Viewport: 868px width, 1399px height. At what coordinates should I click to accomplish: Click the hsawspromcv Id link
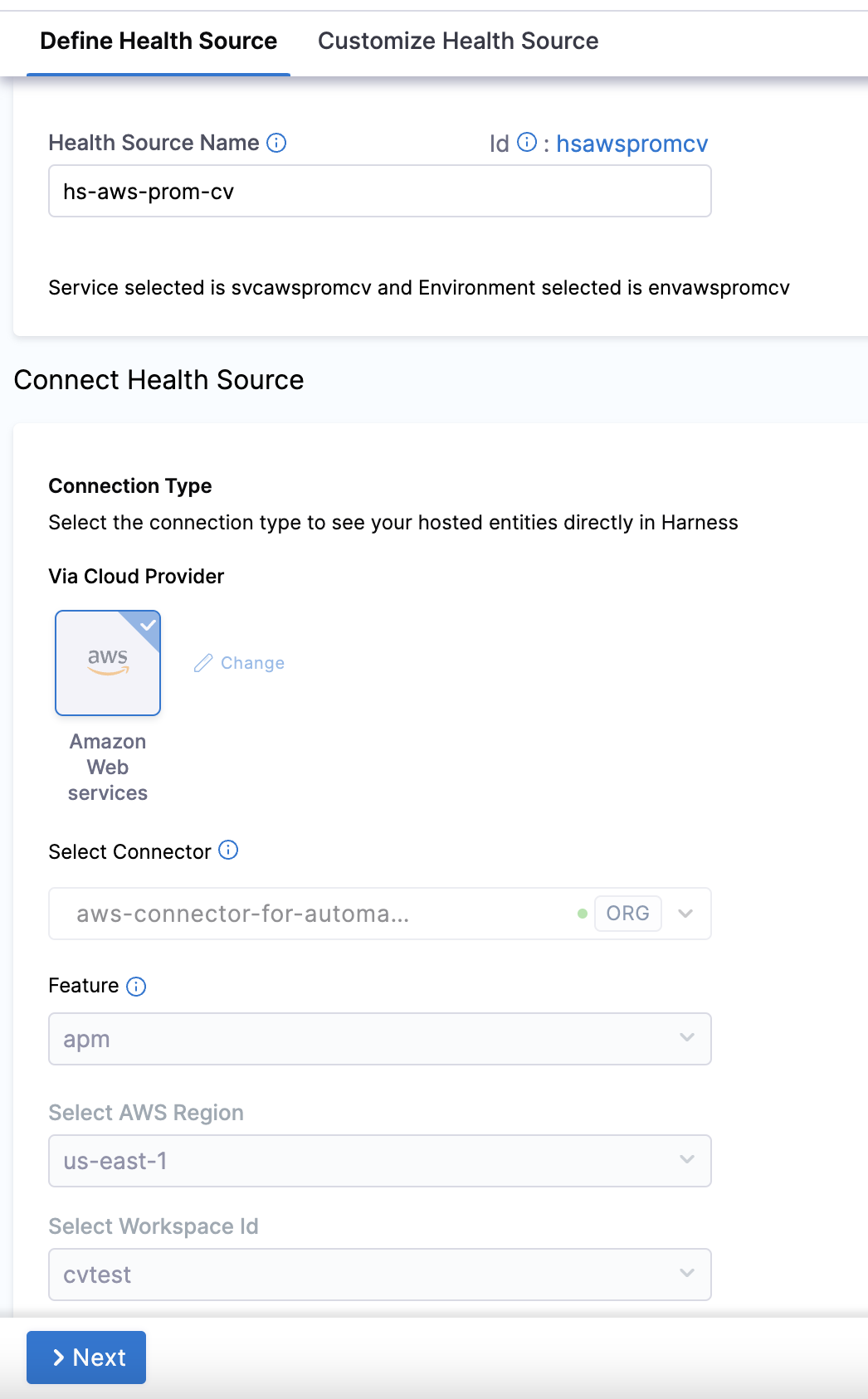tap(631, 144)
